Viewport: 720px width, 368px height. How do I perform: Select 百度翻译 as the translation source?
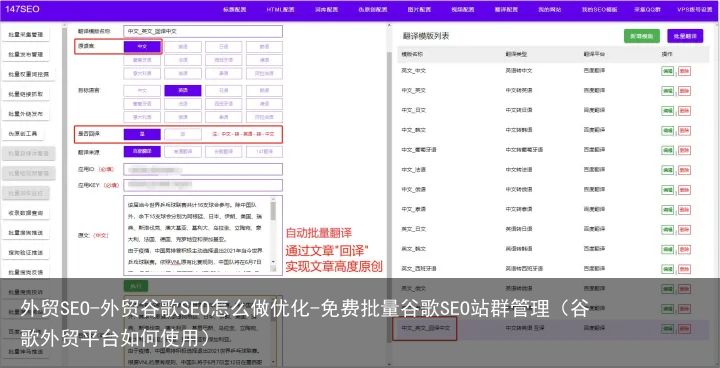(x=142, y=152)
